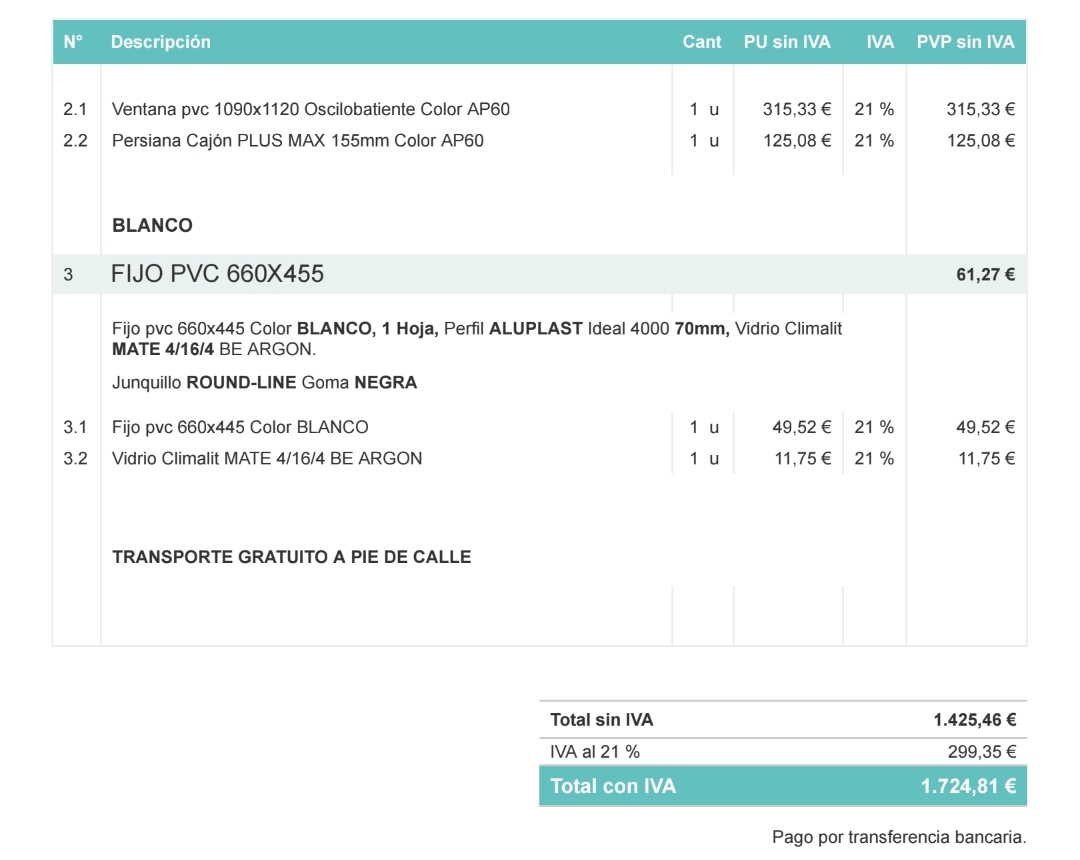Select unit price 315,33 € of Ventana

pyautogui.click(x=797, y=109)
